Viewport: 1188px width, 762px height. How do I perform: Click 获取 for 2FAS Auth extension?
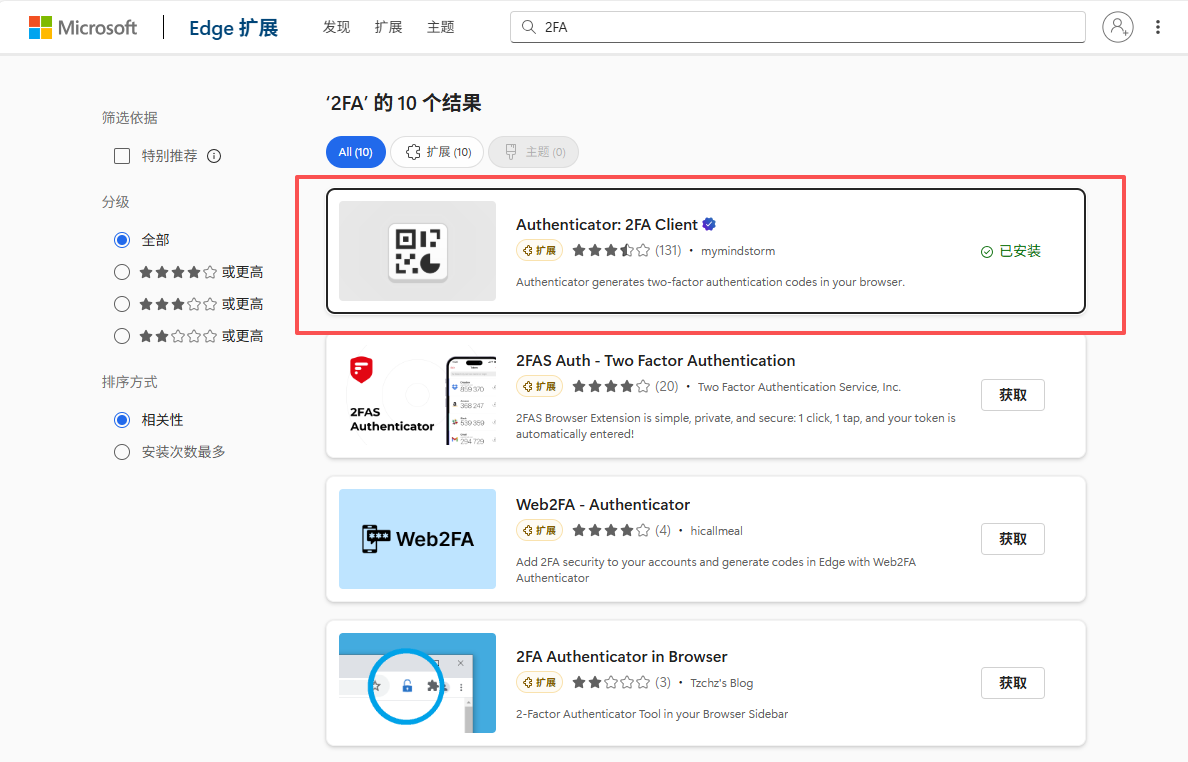coord(1012,395)
